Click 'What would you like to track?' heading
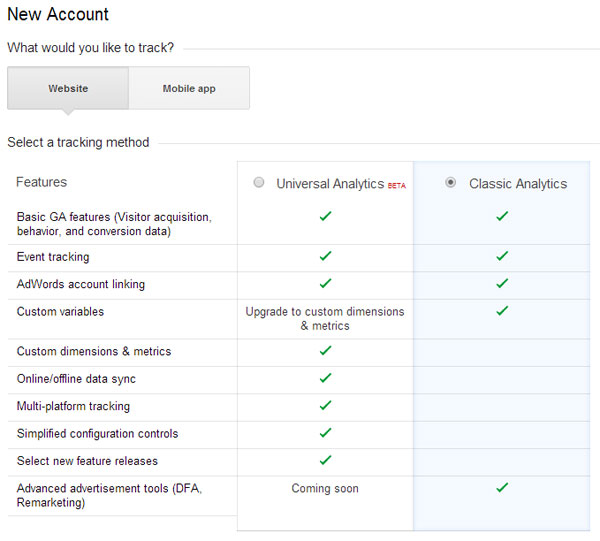The height and width of the screenshot is (541, 600). pyautogui.click(x=91, y=48)
